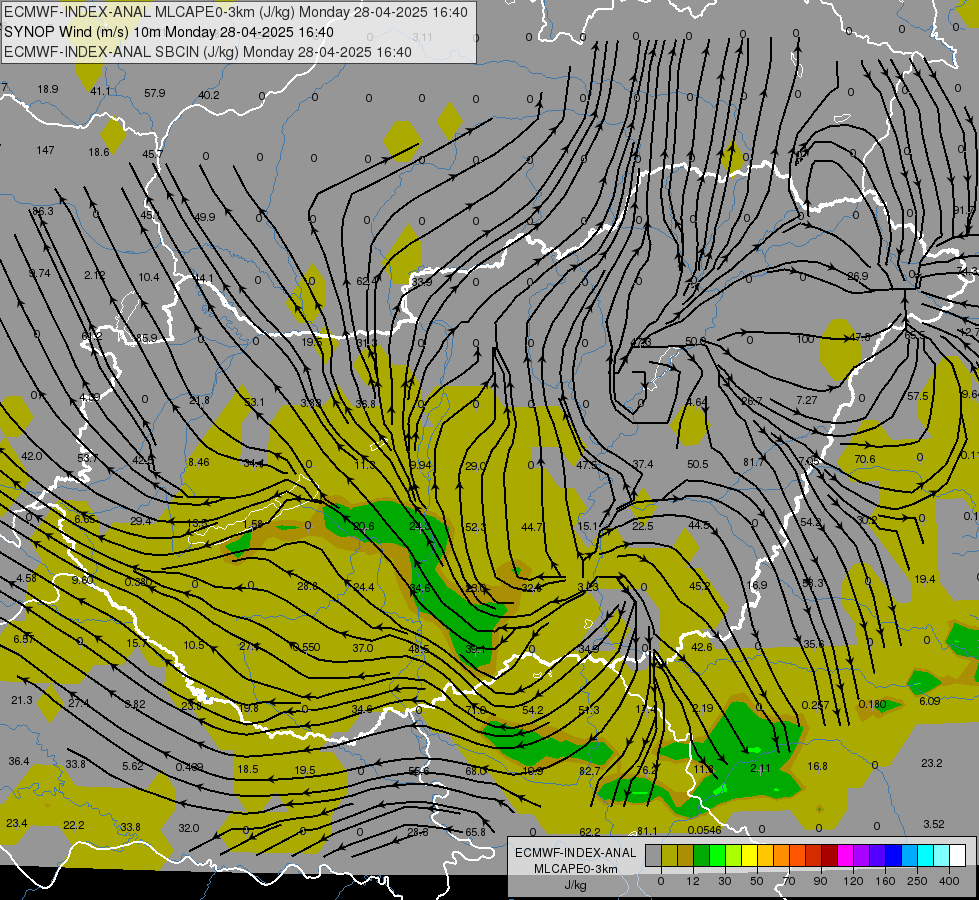979x900 pixels.
Task: Click the map value 82.7
Action: click(589, 771)
